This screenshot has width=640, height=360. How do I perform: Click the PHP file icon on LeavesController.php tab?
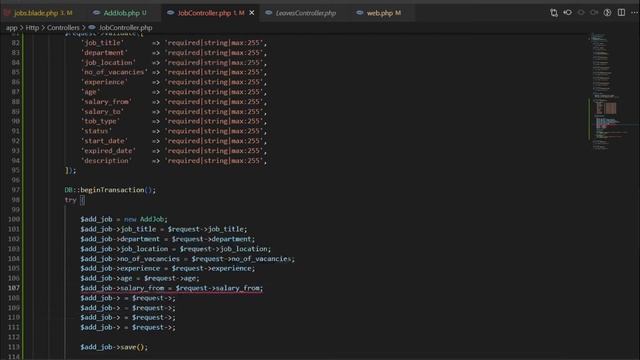[269, 13]
